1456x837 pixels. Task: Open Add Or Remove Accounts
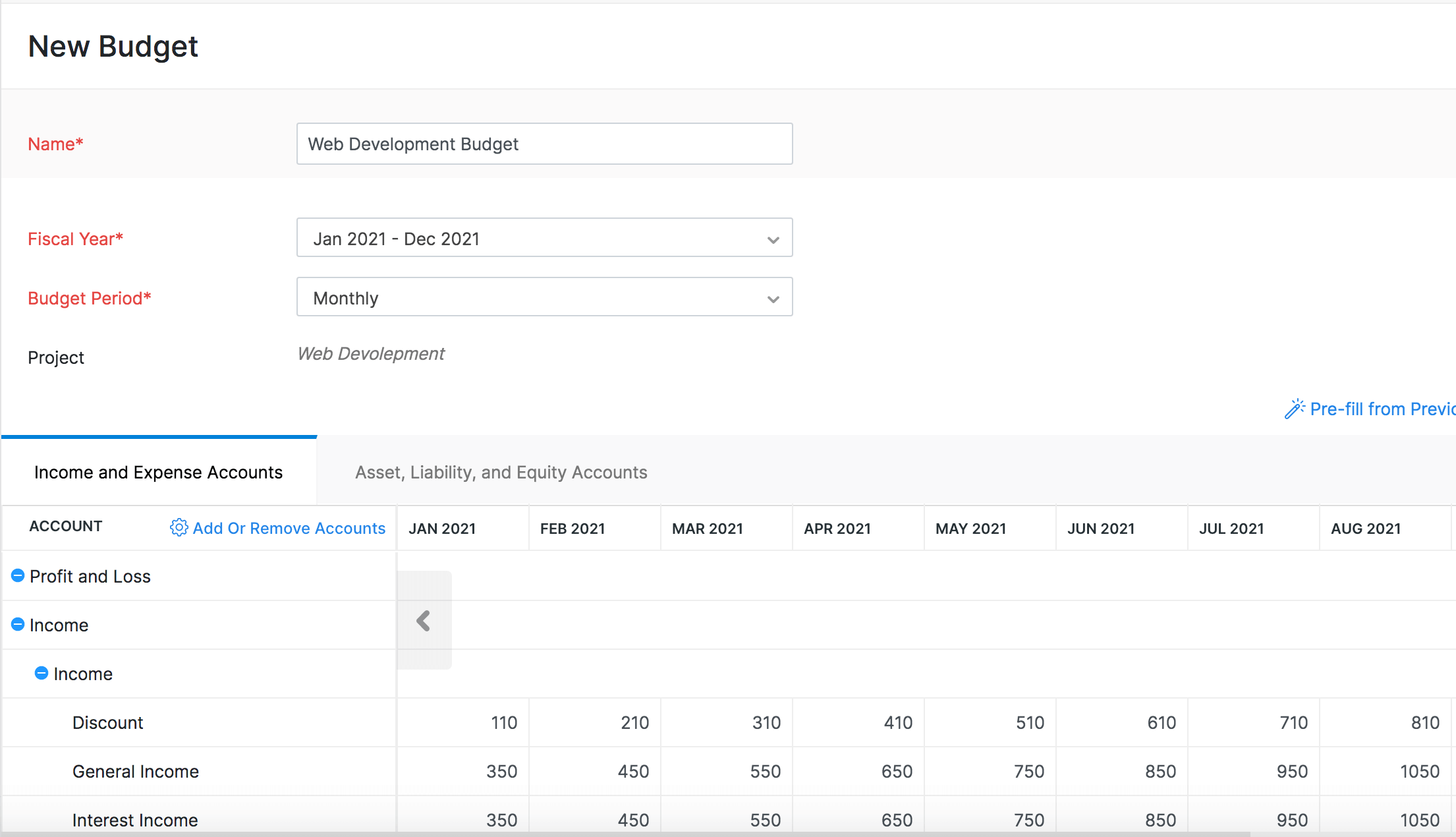pos(289,527)
